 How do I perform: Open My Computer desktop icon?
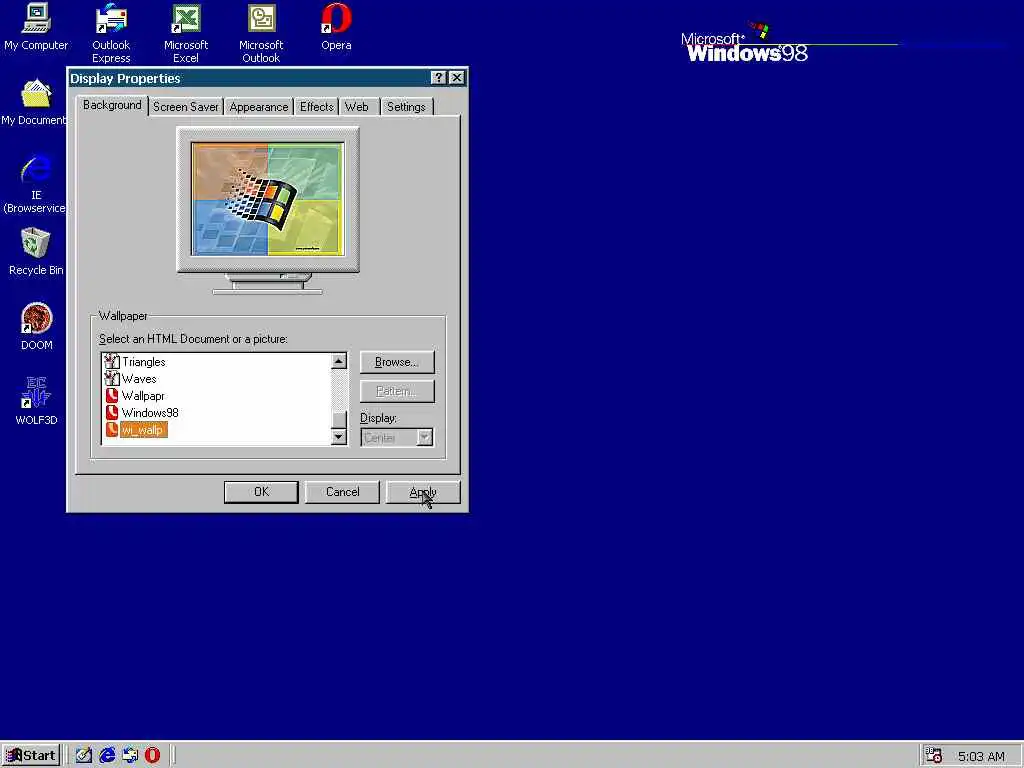pos(36,27)
